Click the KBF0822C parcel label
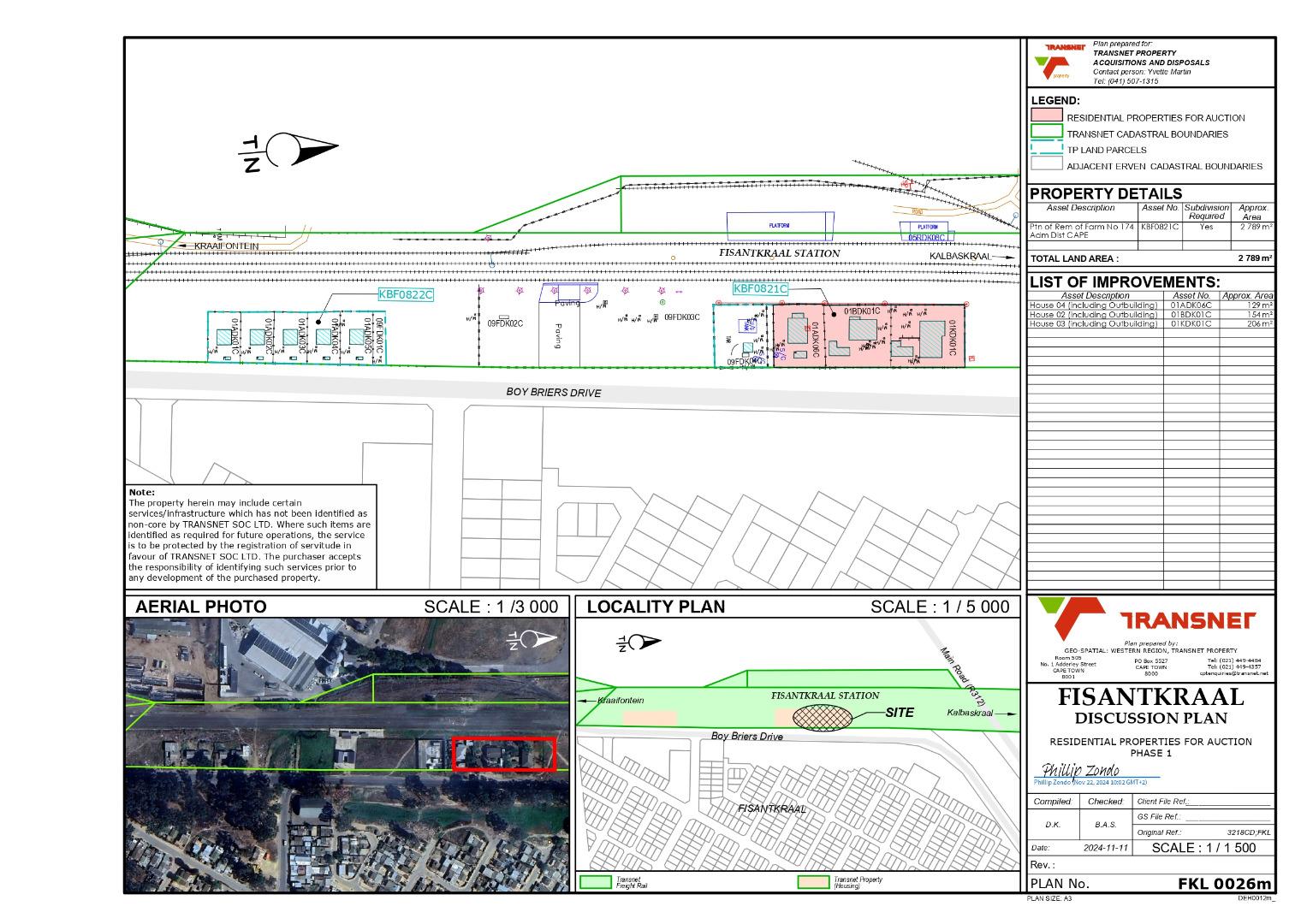Image resolution: width=1307 pixels, height=924 pixels. (x=406, y=295)
